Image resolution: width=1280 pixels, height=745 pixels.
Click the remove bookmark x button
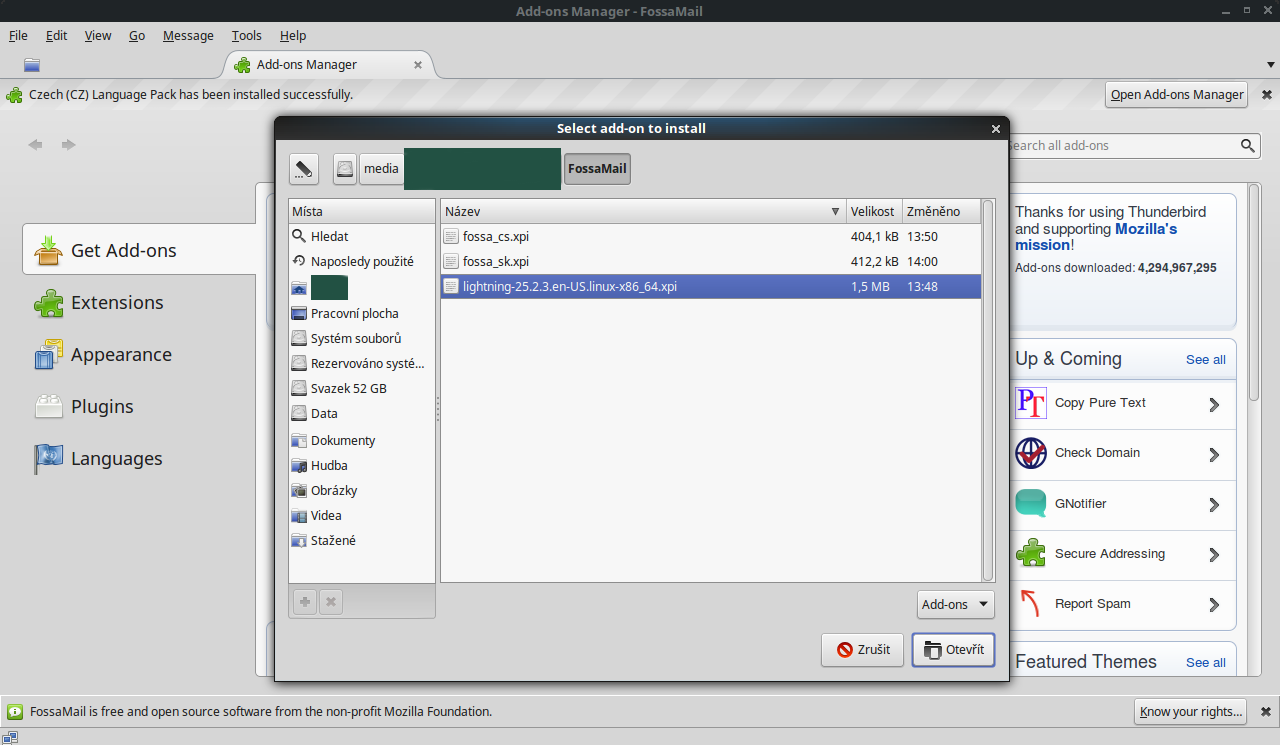pyautogui.click(x=331, y=602)
